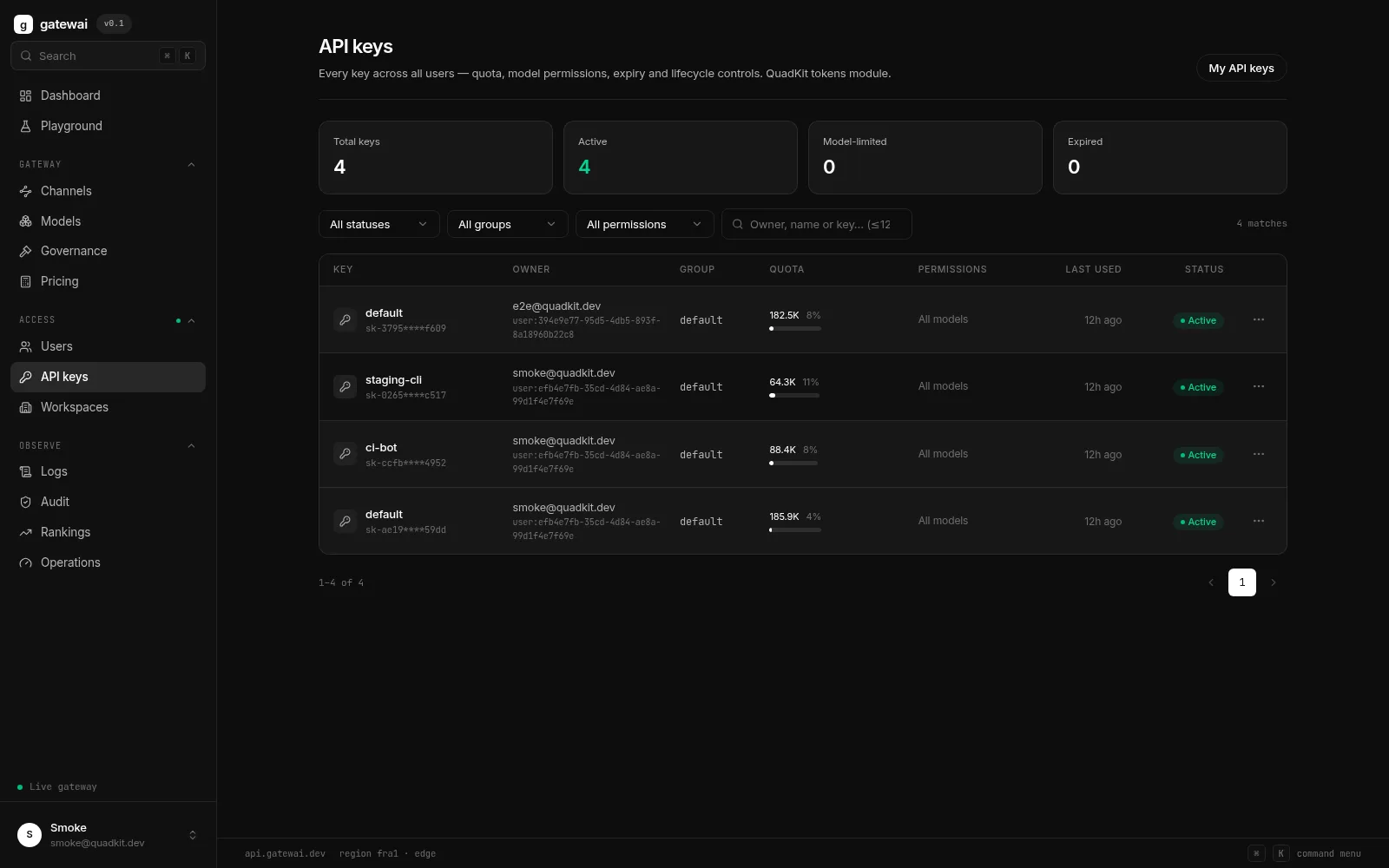Click the Active badge on staging-cli row
The width and height of the screenshot is (1389, 868).
coord(1198,387)
